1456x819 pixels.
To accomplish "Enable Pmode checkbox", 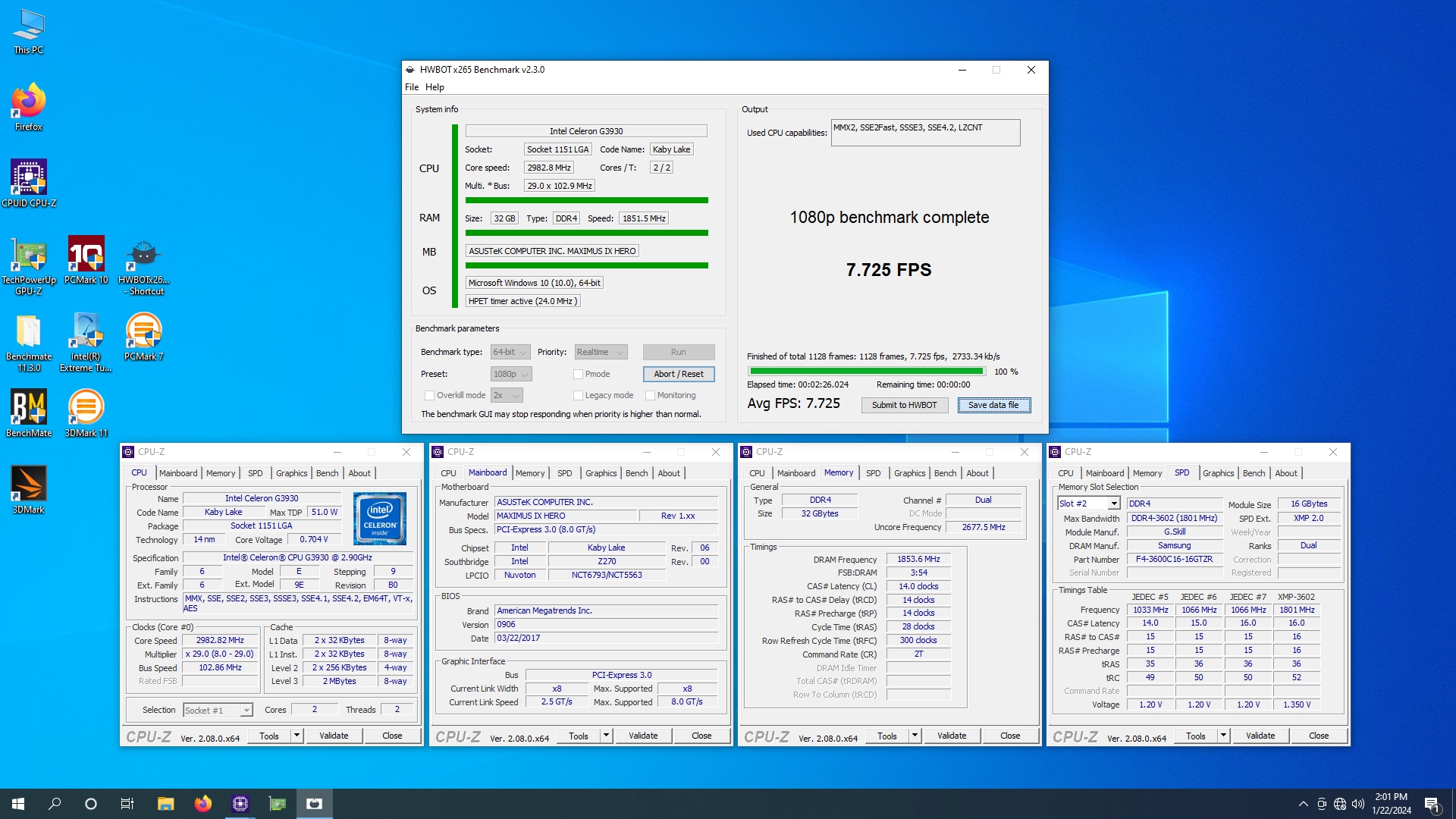I will tap(579, 374).
